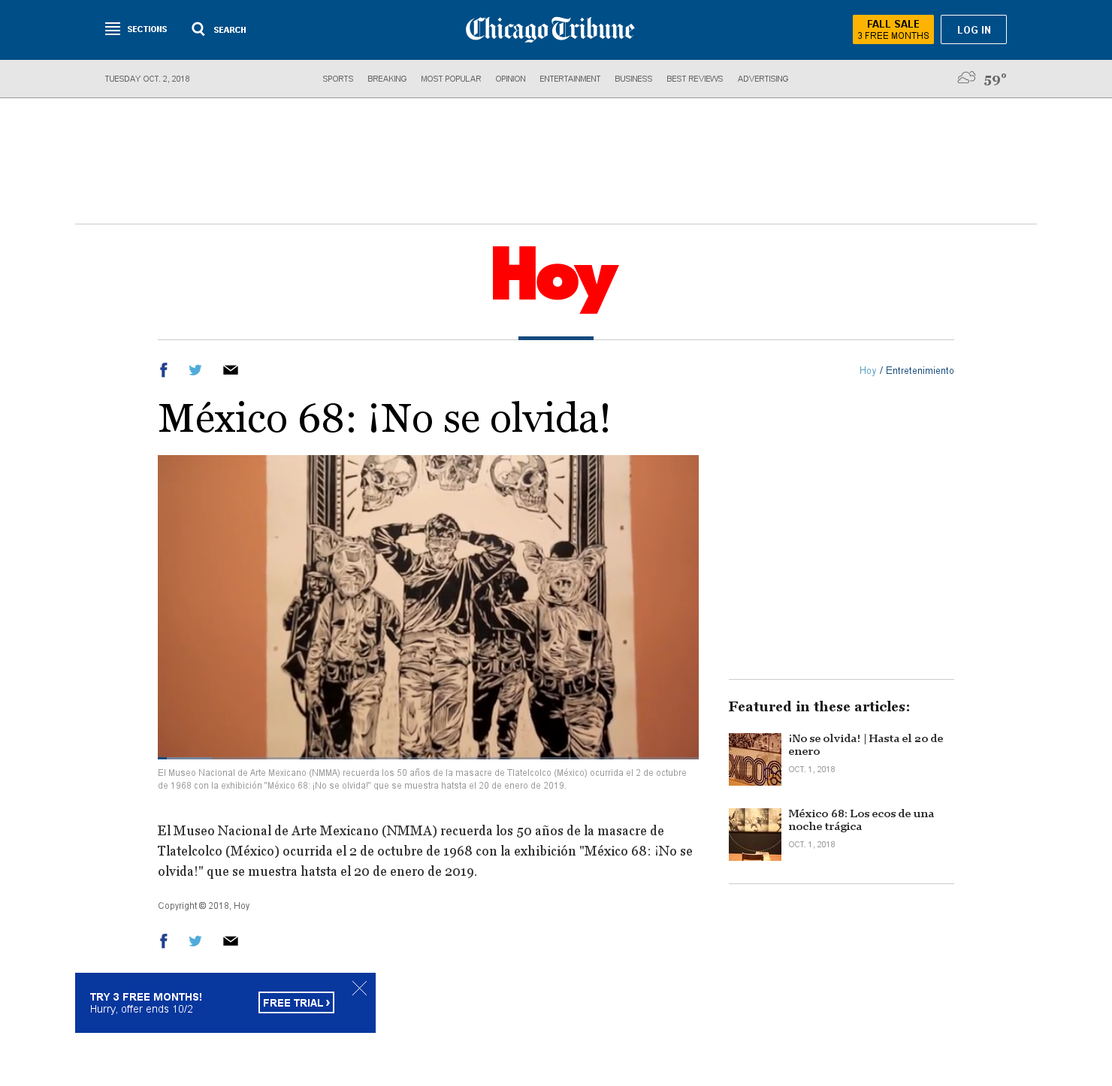Viewport: 1112px width, 1086px height.
Task: Close the Try 3 Free Months banner
Action: click(x=360, y=988)
